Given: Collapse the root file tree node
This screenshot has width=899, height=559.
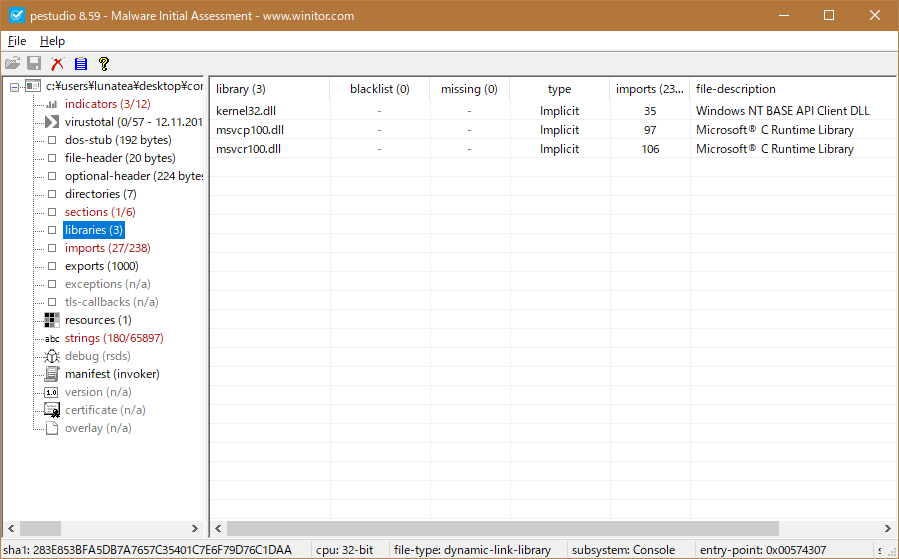Looking at the screenshot, I should [14, 87].
